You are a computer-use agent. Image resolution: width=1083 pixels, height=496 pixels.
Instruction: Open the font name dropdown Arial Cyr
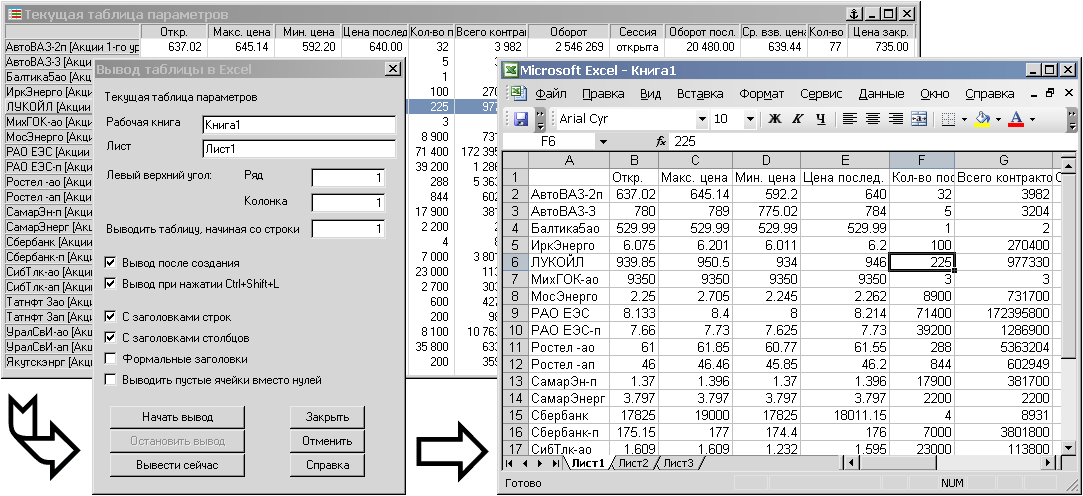tap(702, 119)
